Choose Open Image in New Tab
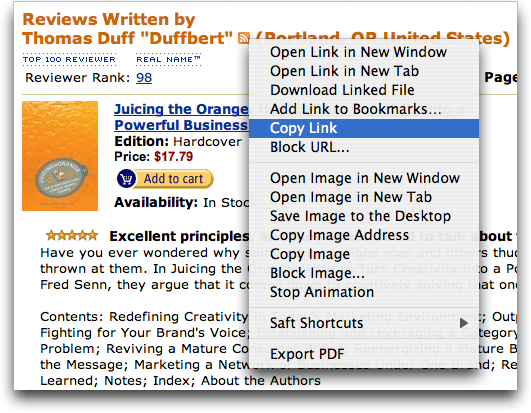Screen dimensions: 531x413 click(364, 197)
